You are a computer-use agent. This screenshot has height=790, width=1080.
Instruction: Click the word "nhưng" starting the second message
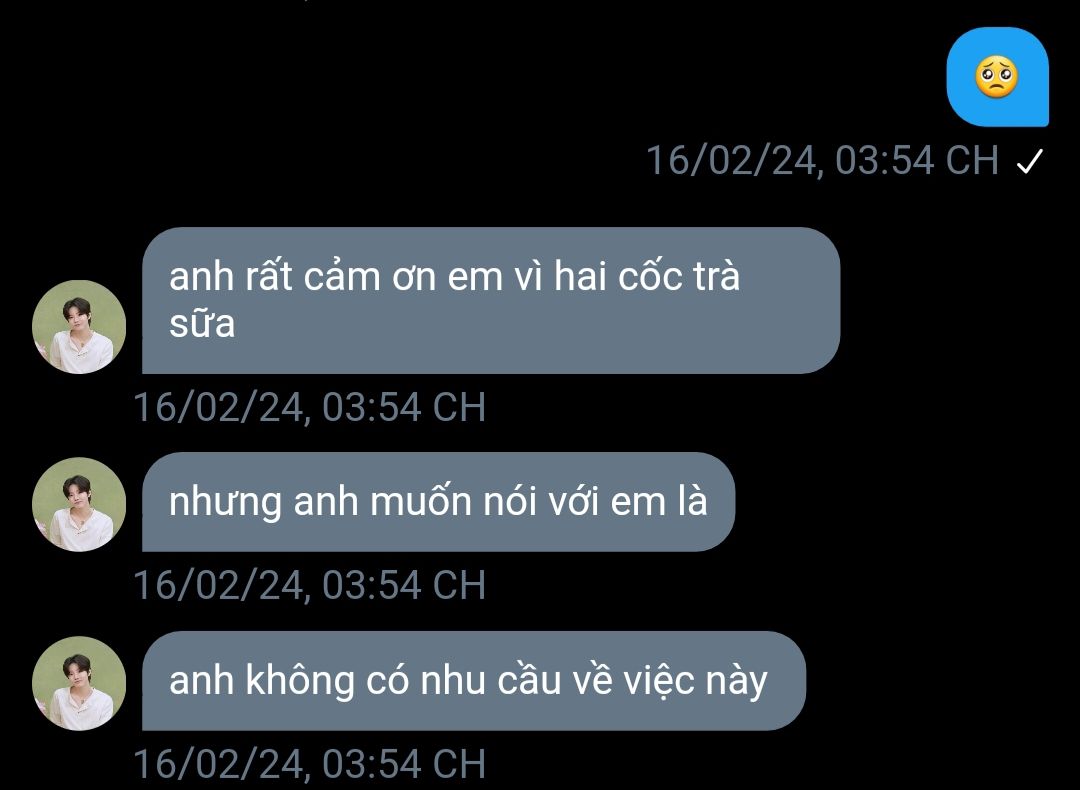225,503
